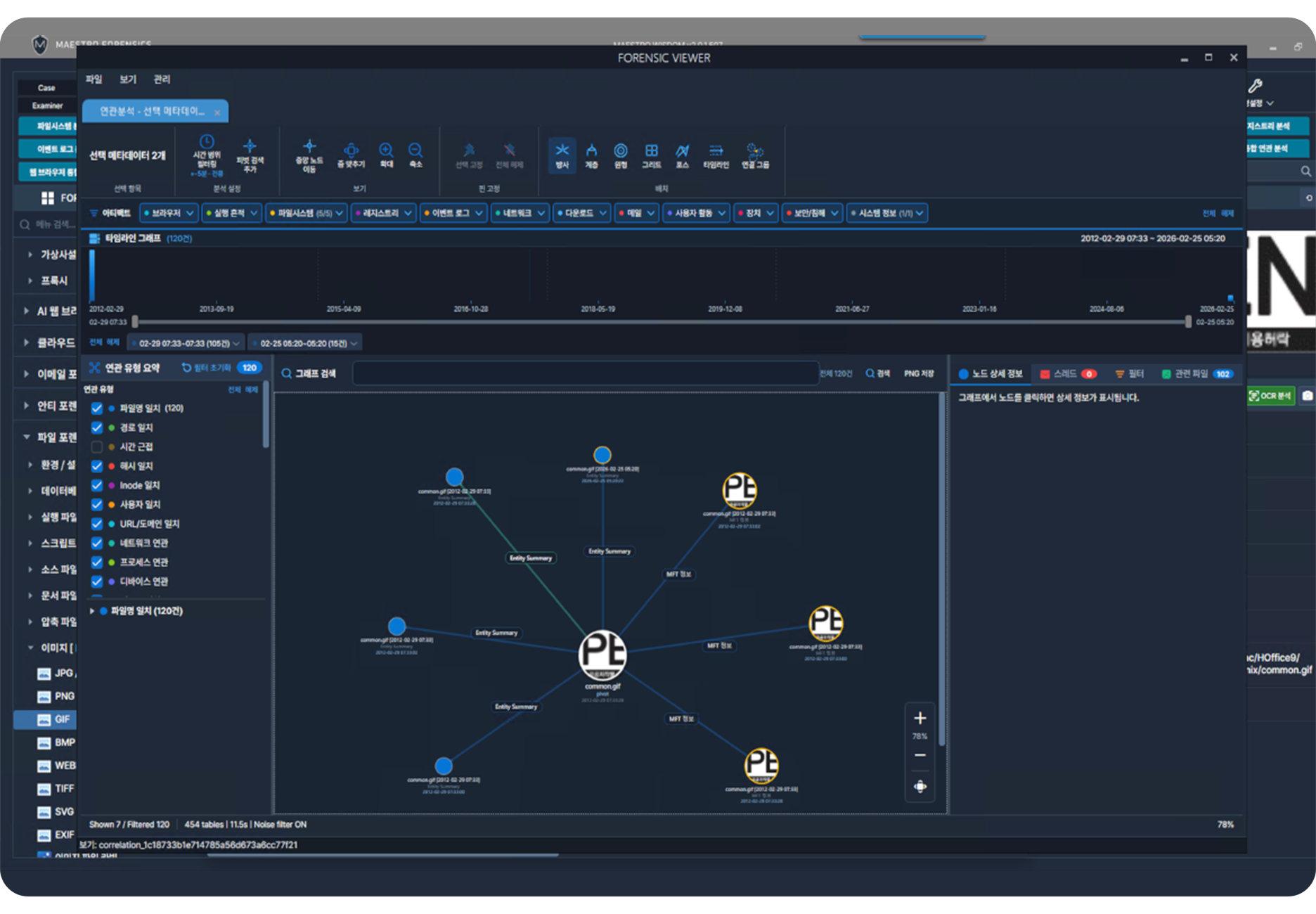
Task: Open the 브라우저 artifact dropdown
Action: 169,213
